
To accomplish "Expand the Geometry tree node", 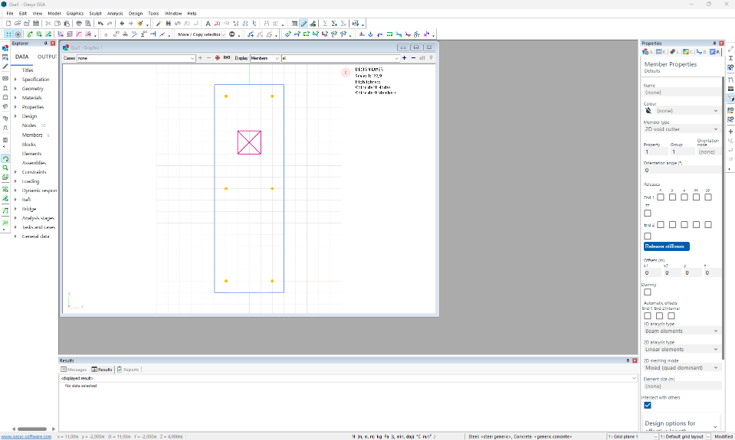I will tap(15, 88).
